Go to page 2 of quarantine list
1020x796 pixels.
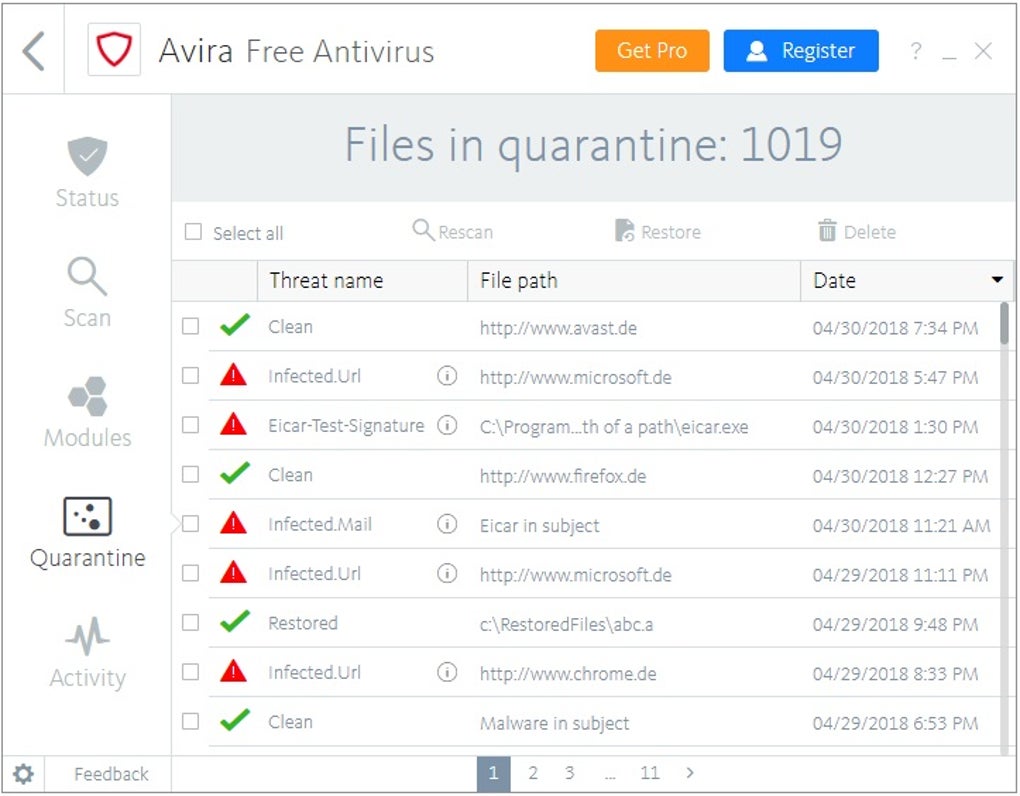(533, 773)
